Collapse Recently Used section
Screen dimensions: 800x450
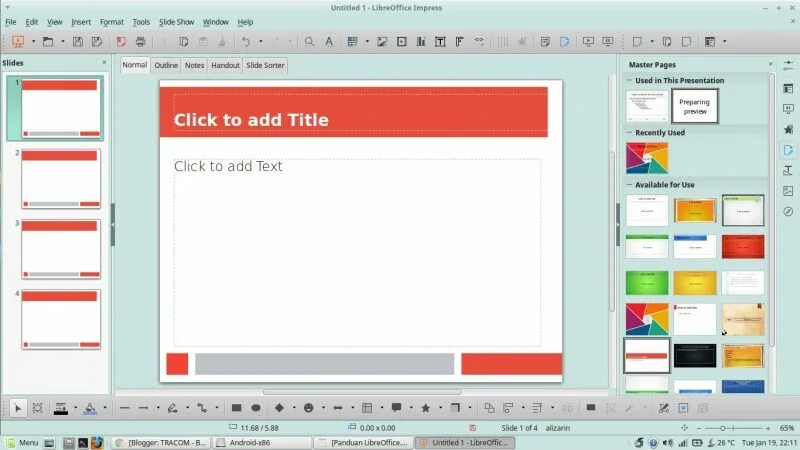(x=629, y=133)
